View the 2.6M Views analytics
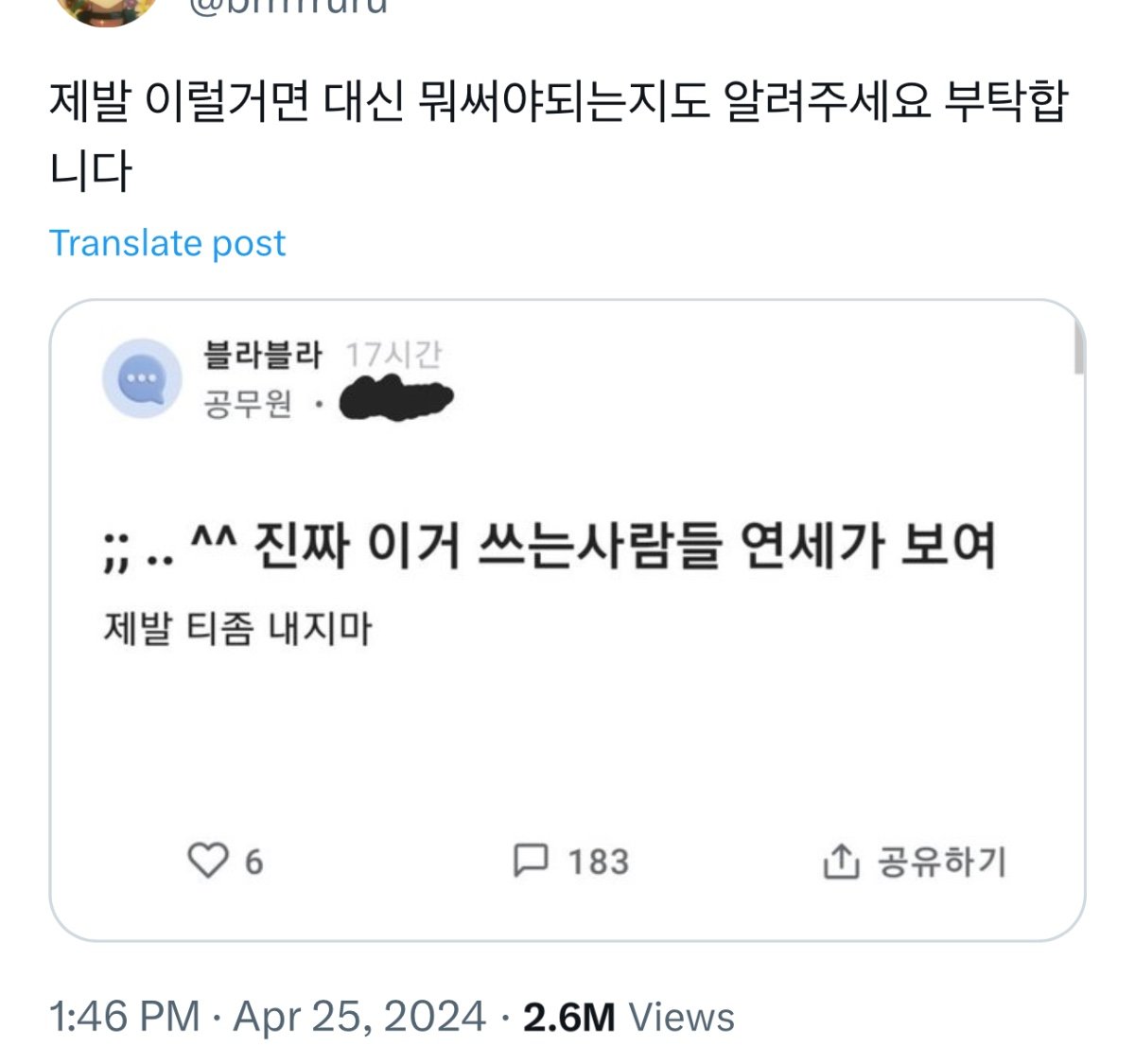The image size is (1135, 1064). pos(628,1017)
